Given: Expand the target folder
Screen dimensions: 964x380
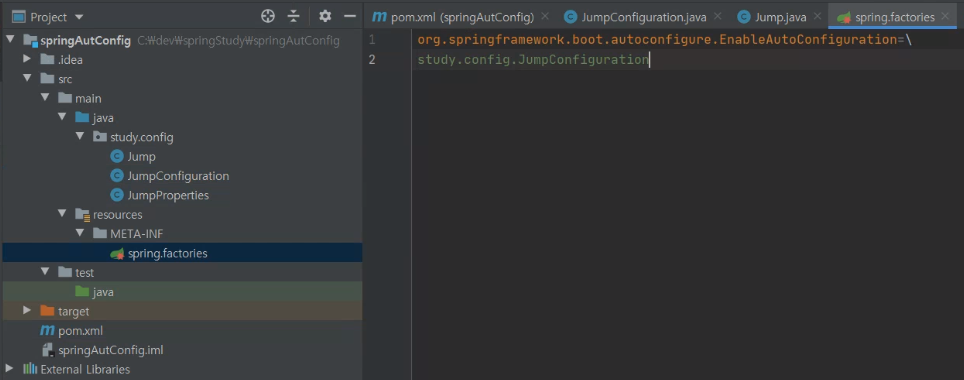Looking at the screenshot, I should click(26, 311).
